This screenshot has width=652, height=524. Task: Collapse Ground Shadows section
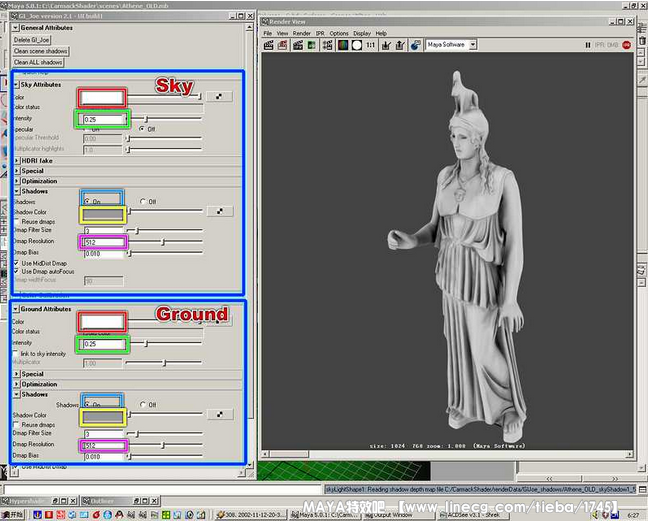(x=17, y=394)
